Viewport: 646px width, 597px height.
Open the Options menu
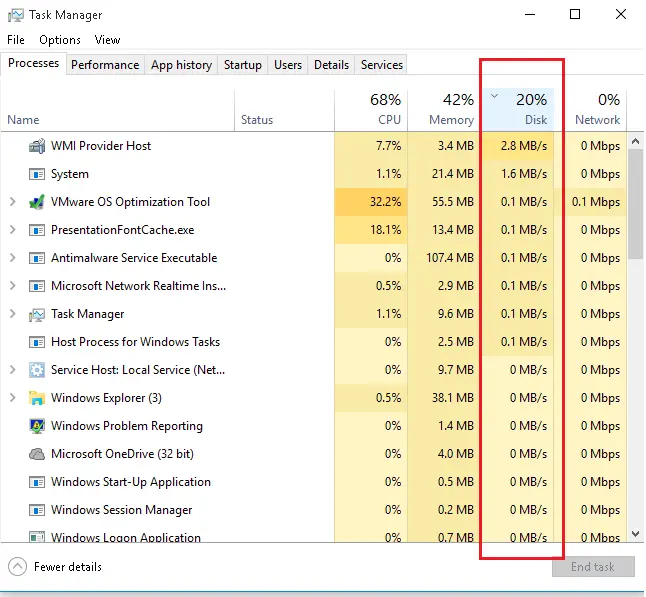pos(60,40)
